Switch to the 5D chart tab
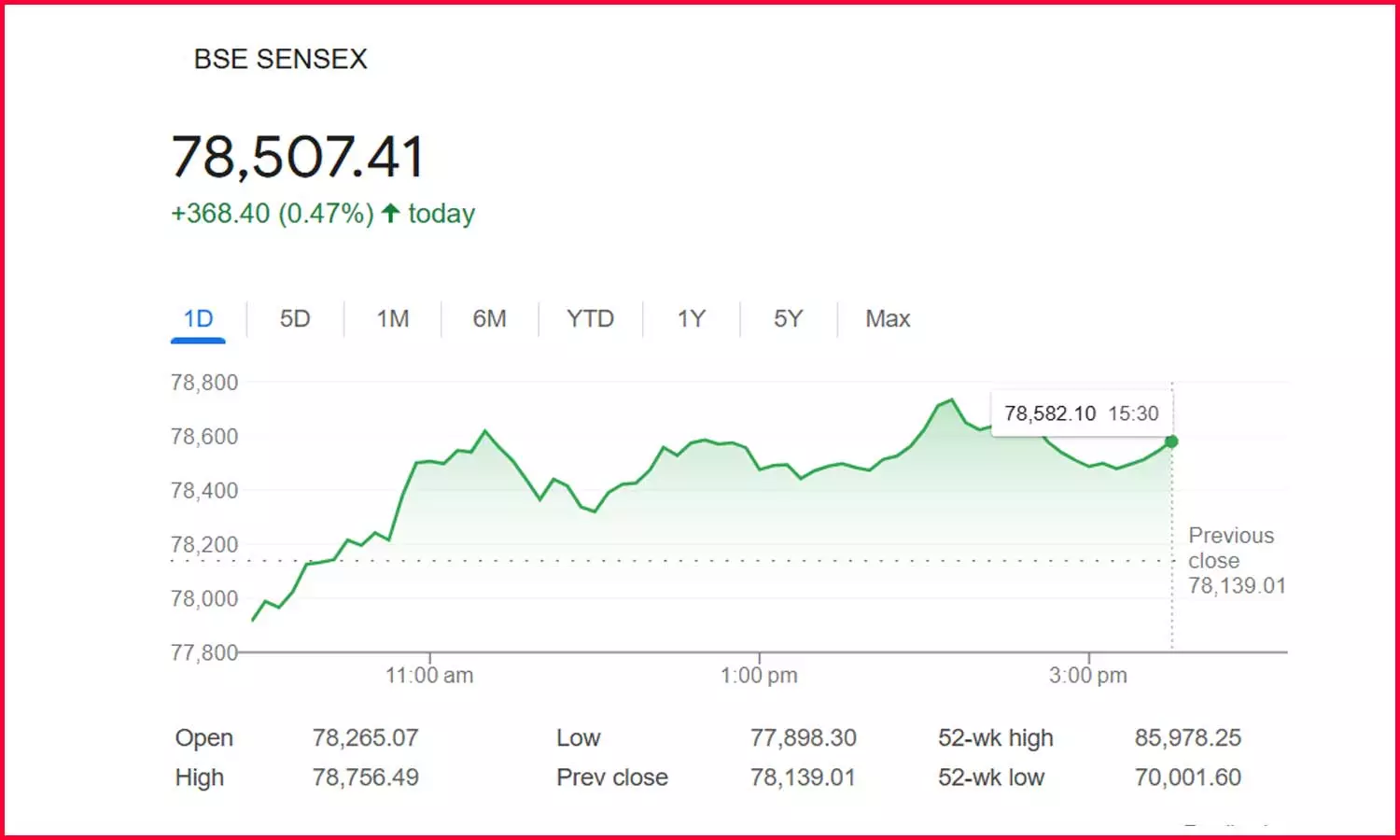The image size is (1400, 840). 295,319
